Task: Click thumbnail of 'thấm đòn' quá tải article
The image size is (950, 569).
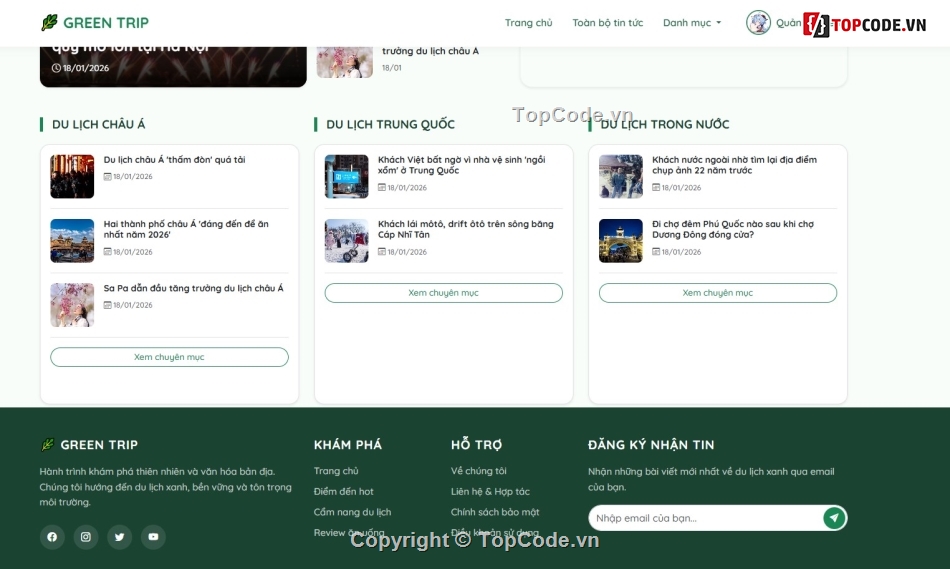Action: pyautogui.click(x=72, y=176)
